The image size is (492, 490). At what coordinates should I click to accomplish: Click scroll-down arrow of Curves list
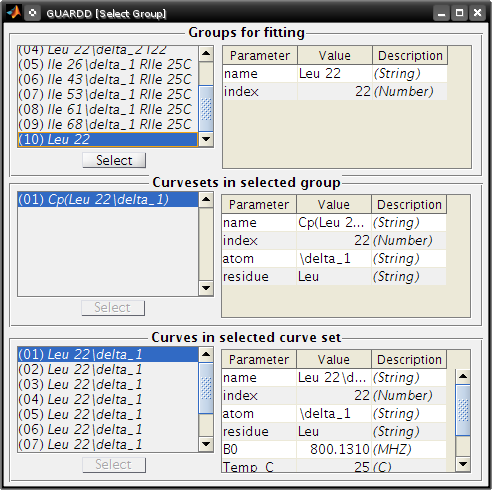point(206,444)
